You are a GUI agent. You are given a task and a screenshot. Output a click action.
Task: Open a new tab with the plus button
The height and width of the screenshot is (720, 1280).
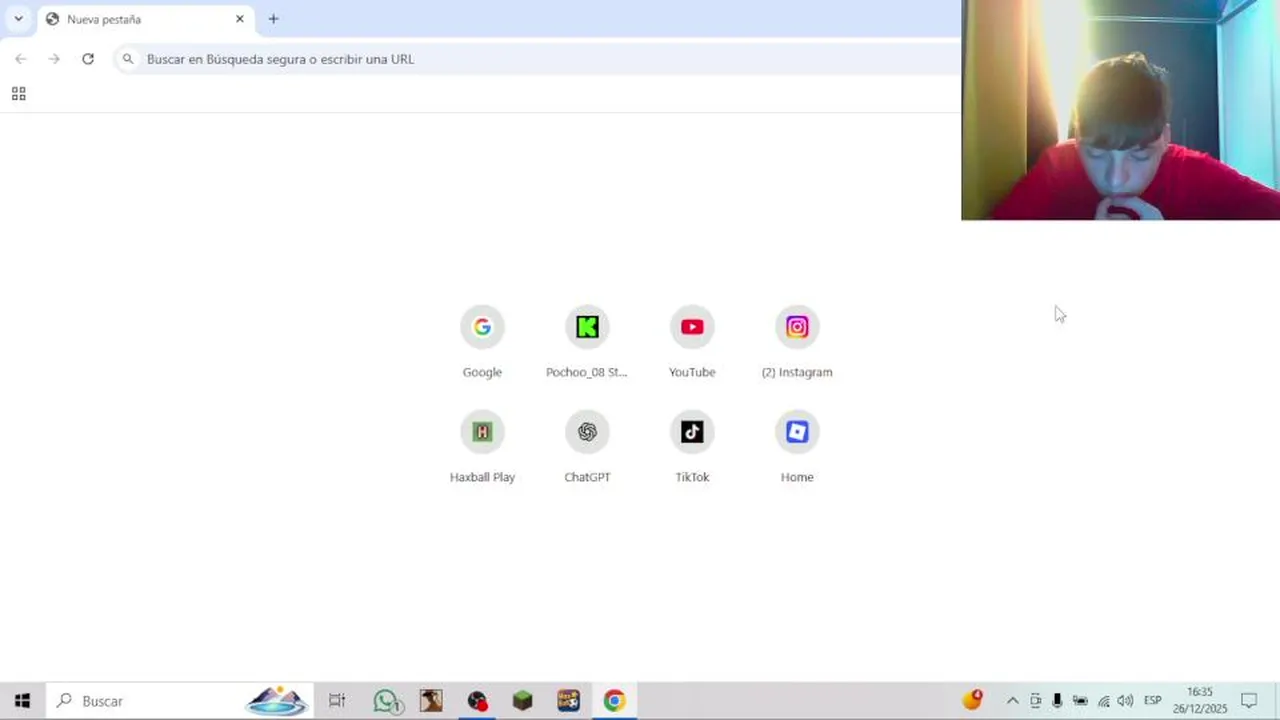[x=273, y=19]
